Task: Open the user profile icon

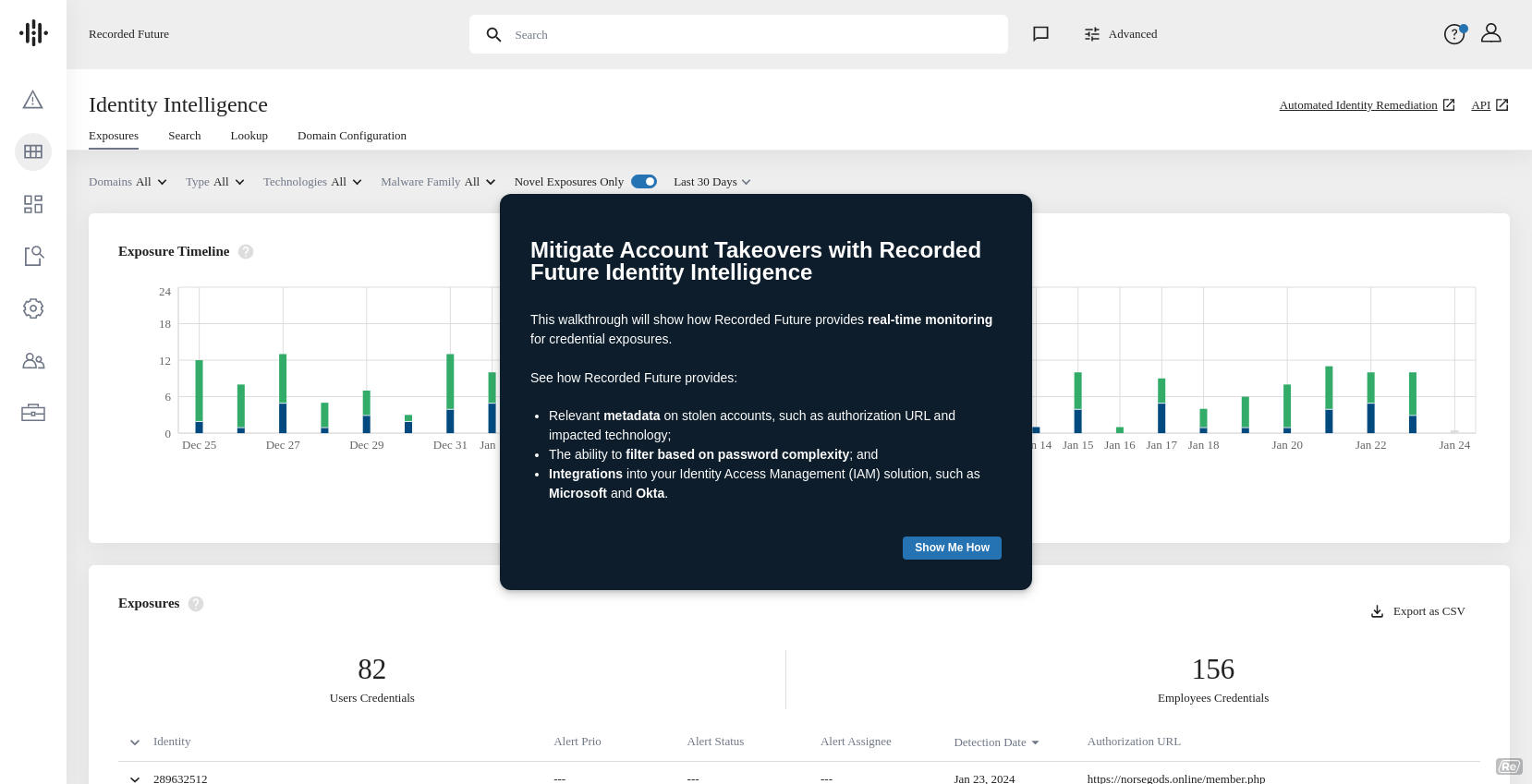Action: [x=1490, y=34]
